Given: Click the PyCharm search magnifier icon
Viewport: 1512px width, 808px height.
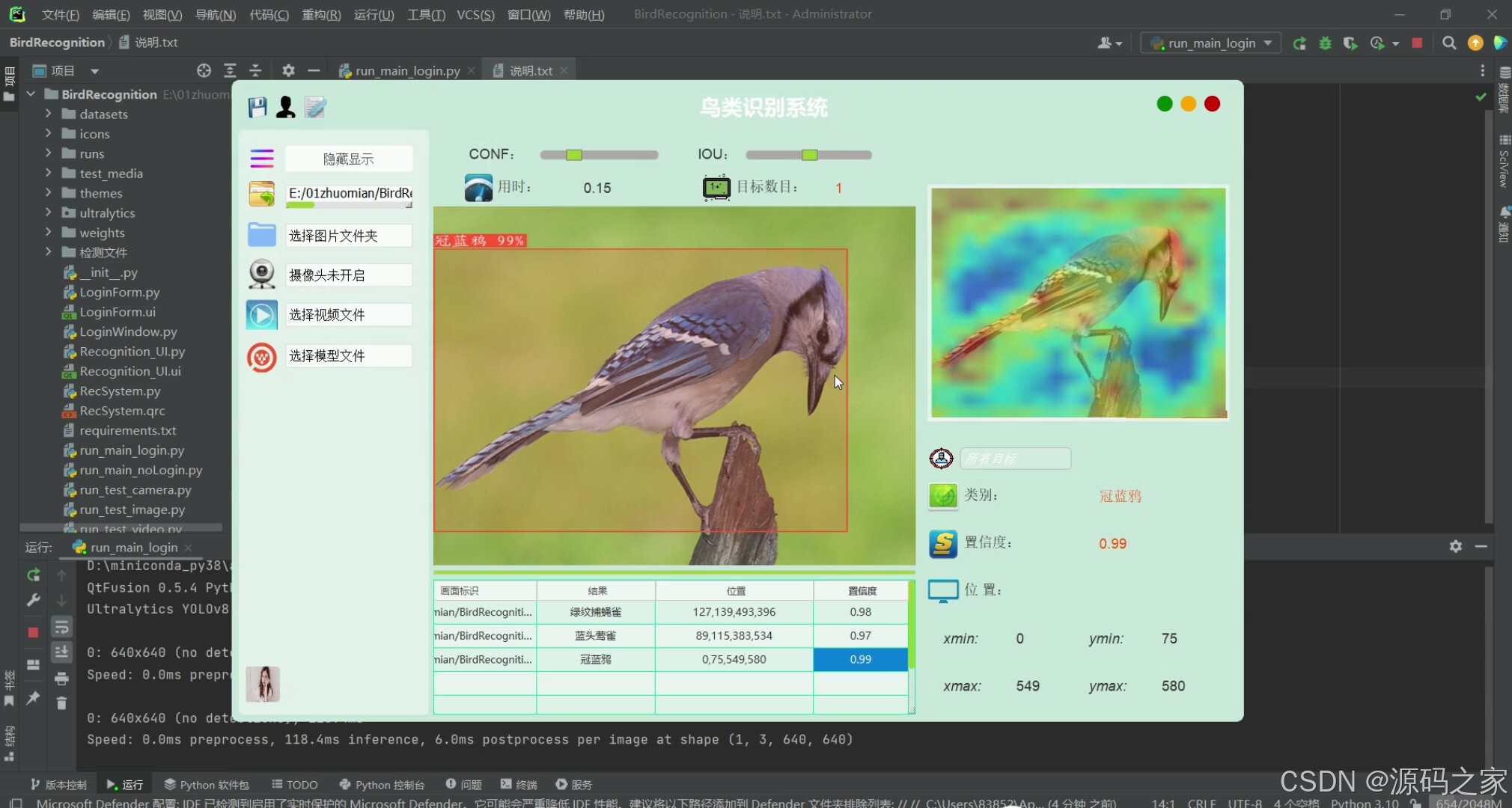Looking at the screenshot, I should (x=1449, y=43).
